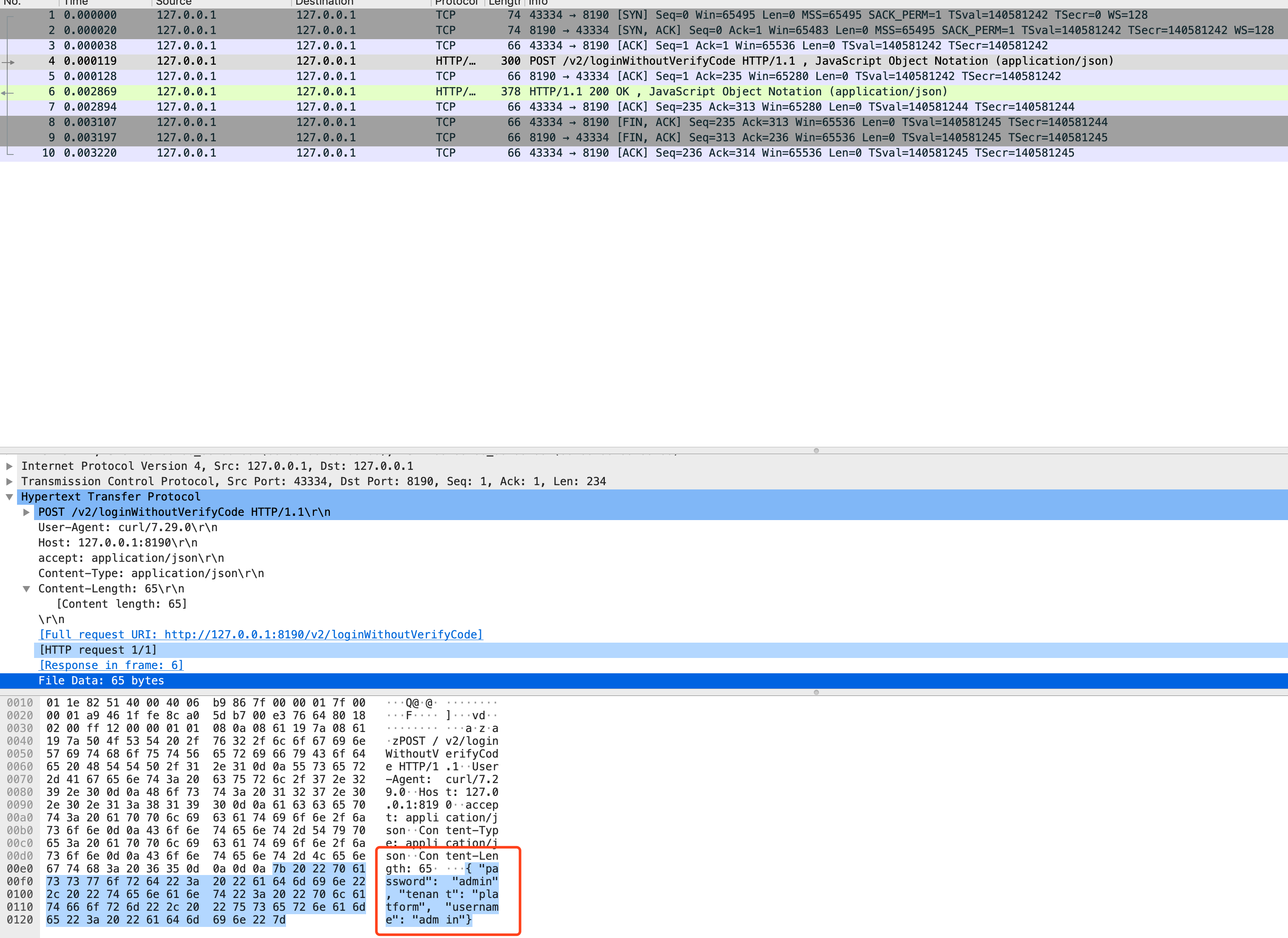Select the Content-Type: application/json line
1288x938 pixels.
point(151,573)
